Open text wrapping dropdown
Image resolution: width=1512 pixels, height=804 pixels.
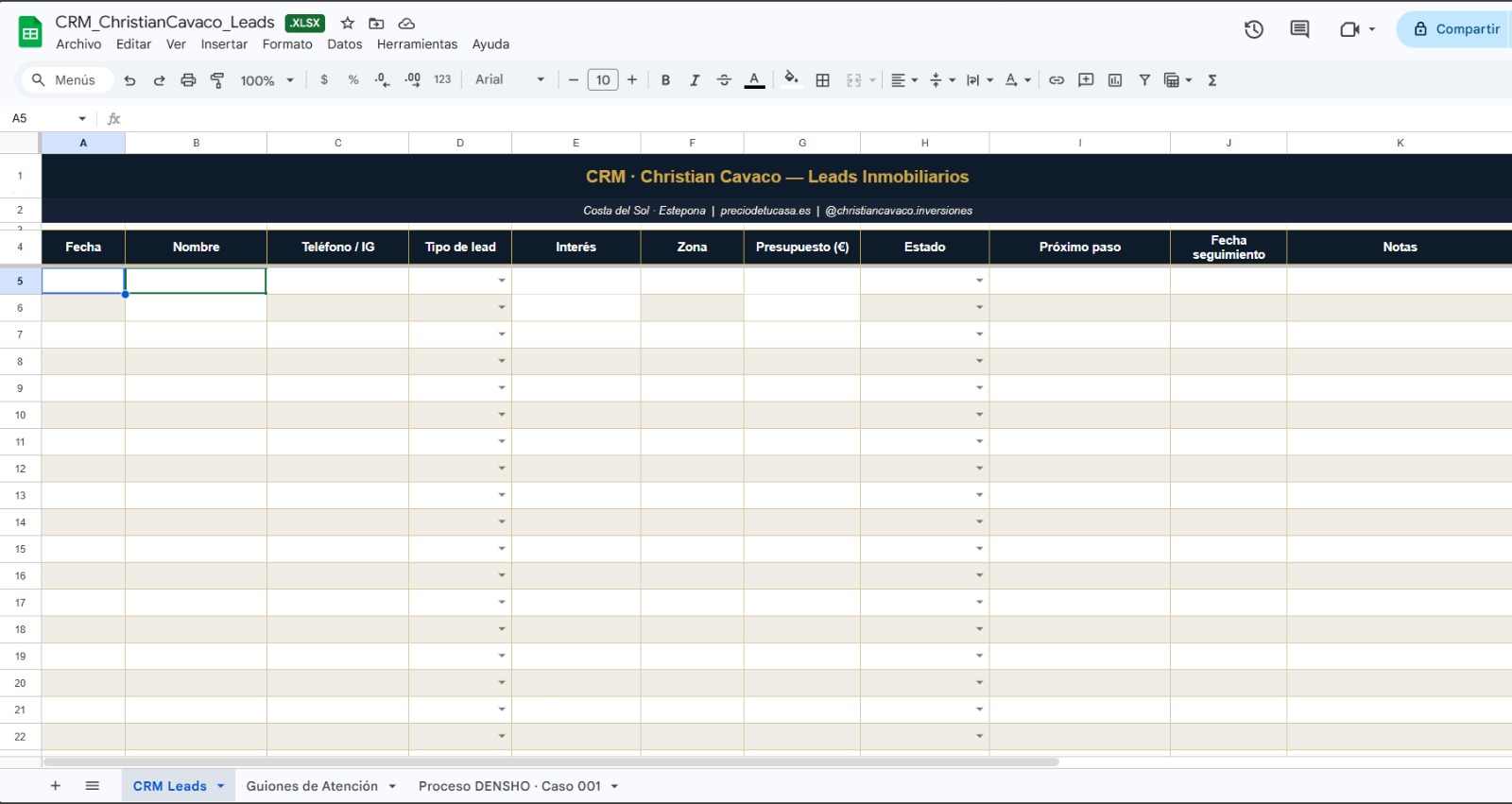click(x=980, y=80)
